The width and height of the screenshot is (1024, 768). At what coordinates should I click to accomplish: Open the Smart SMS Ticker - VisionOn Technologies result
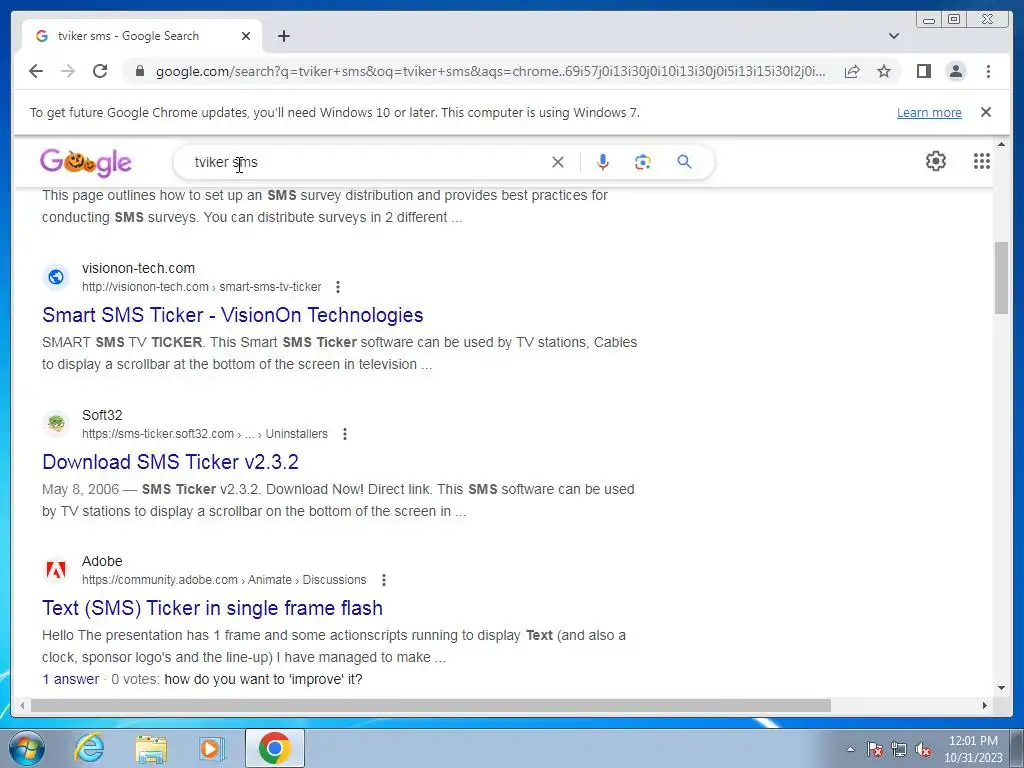[232, 315]
